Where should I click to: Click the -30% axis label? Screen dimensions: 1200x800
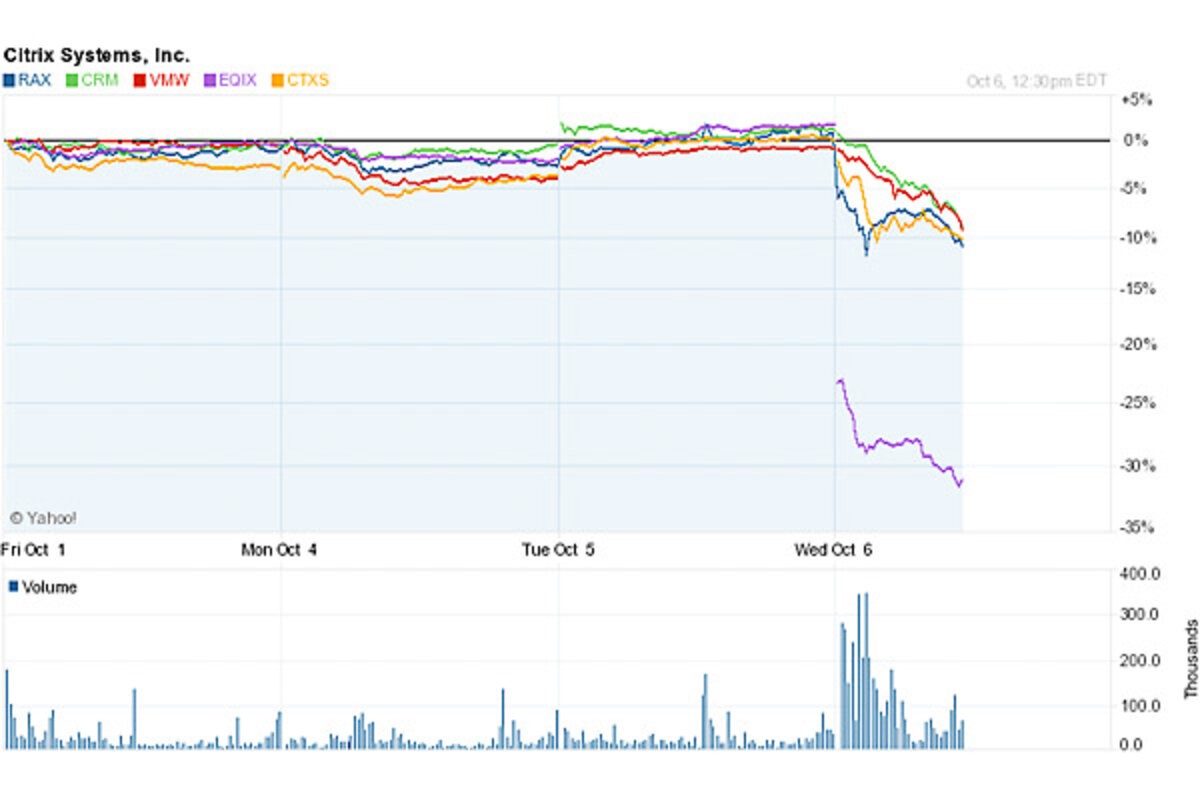1137,466
